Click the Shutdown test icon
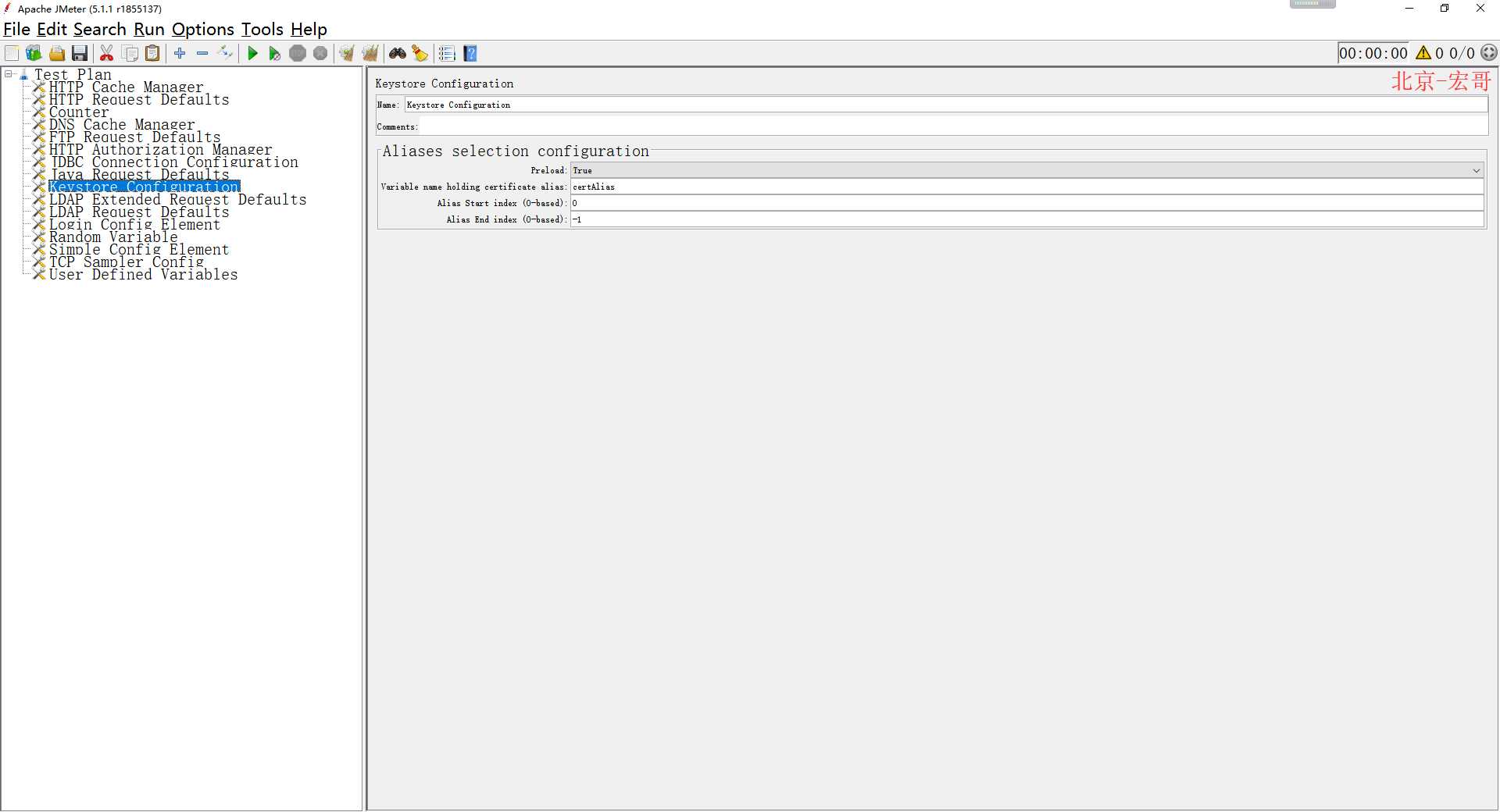The image size is (1500, 812). click(x=320, y=53)
